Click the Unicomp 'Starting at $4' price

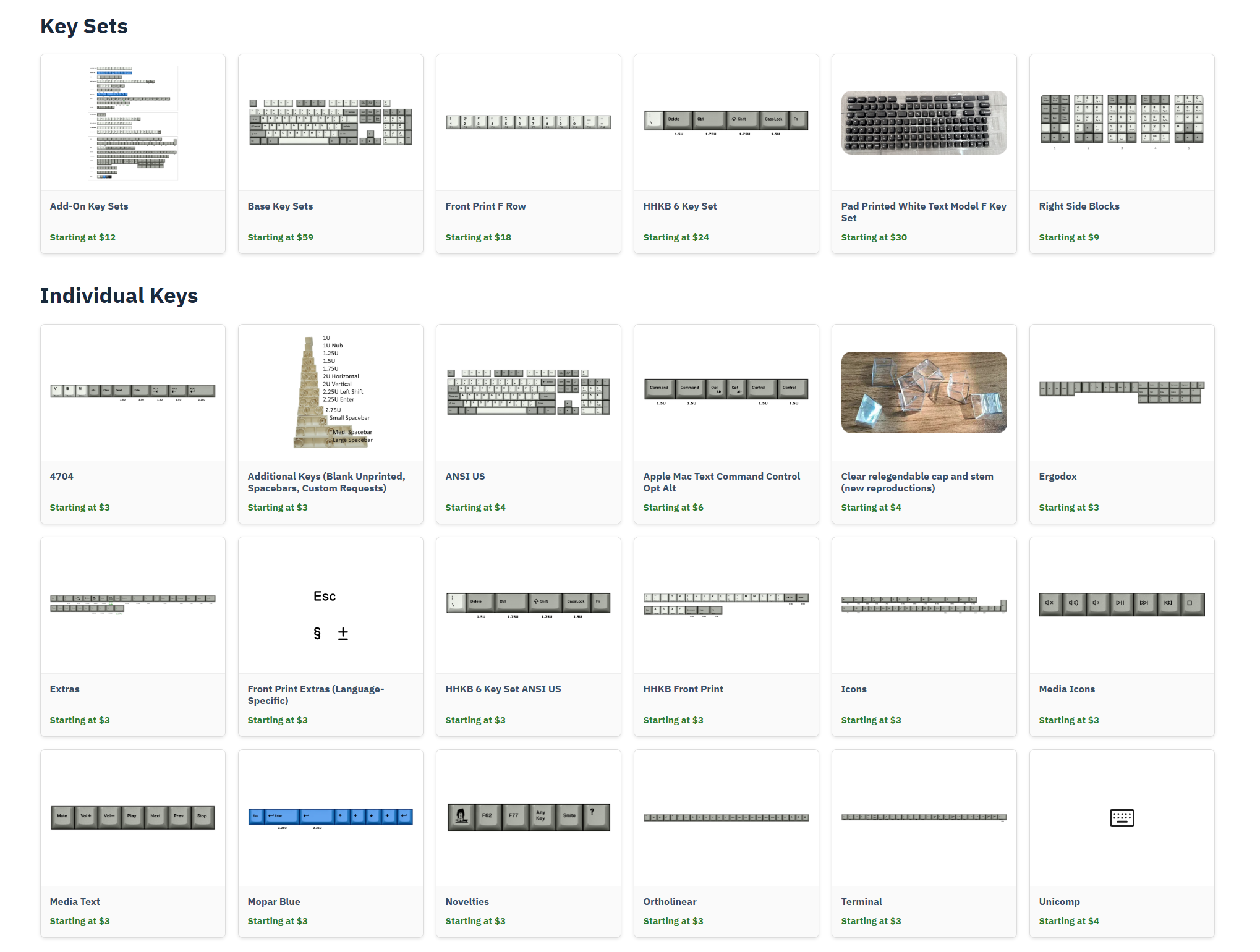pyautogui.click(x=1069, y=921)
